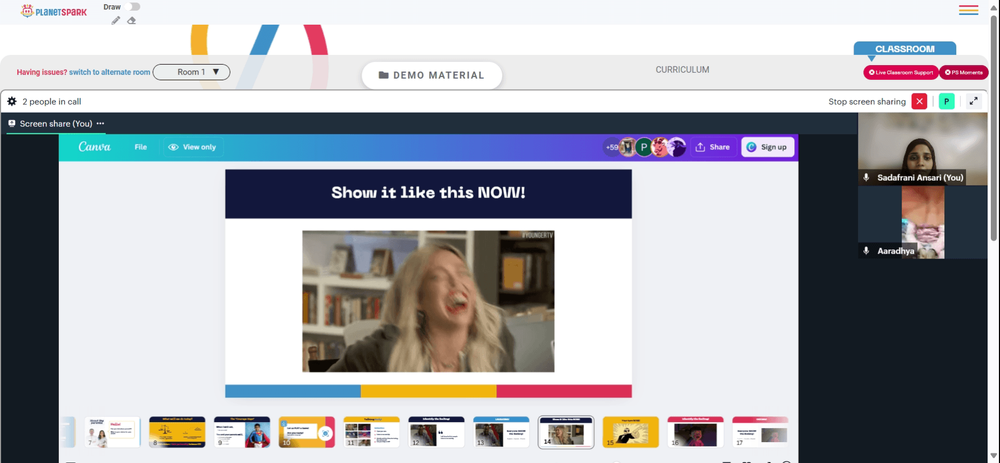This screenshot has height=463, width=1000.
Task: Select the pencil drawing tool
Action: click(115, 20)
